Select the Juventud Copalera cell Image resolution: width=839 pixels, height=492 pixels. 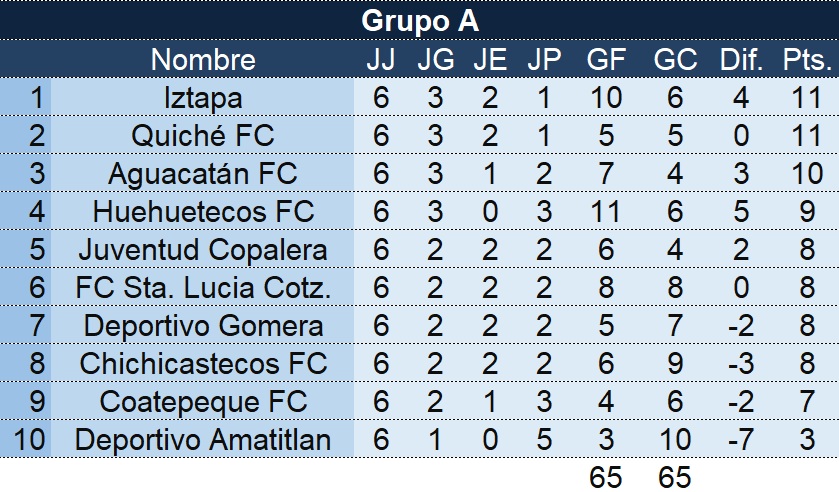click(x=203, y=249)
